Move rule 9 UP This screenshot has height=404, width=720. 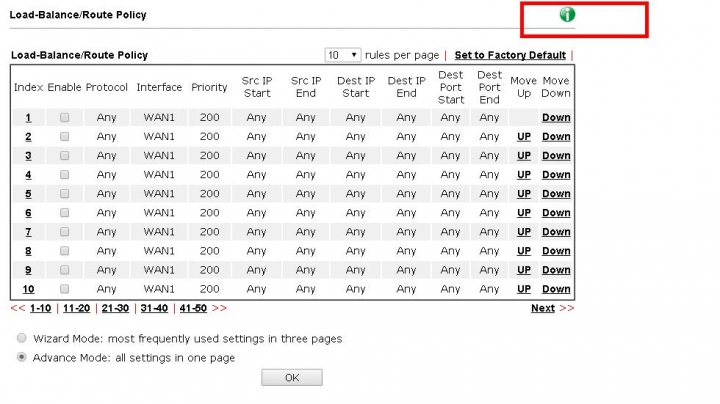coord(524,270)
